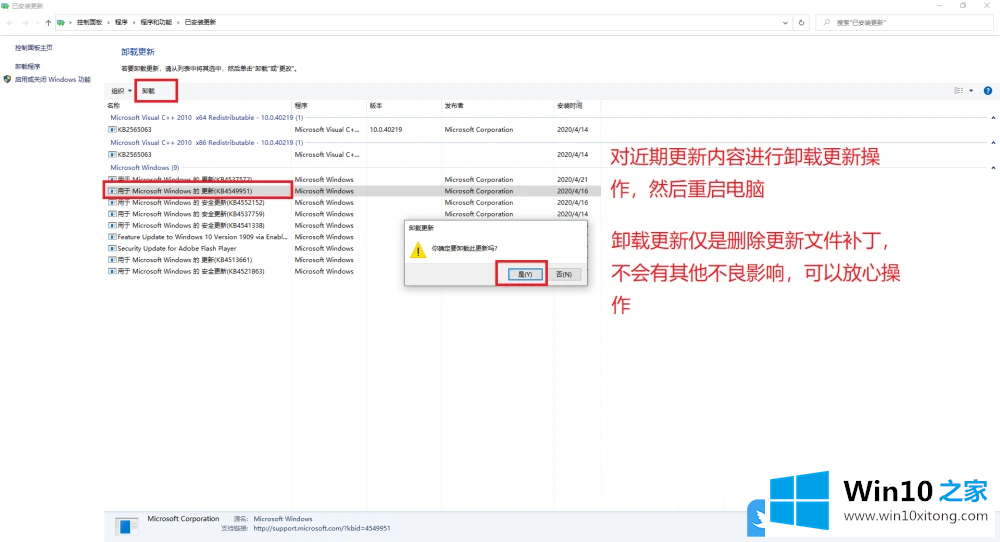Click the shield icon beside 启用或关闭 Windows 功能
The image size is (1000, 542).
coord(8,79)
